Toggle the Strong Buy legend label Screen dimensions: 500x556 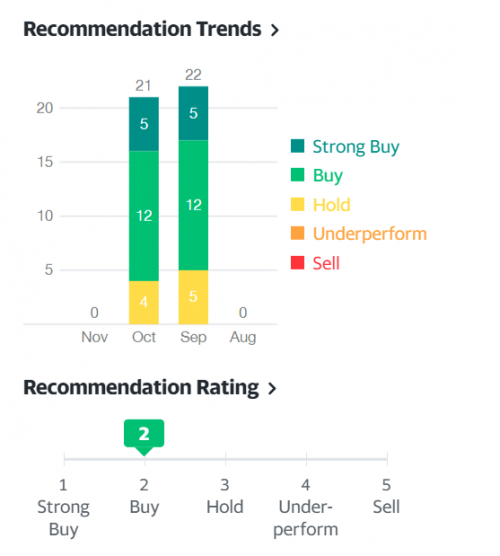pyautogui.click(x=356, y=147)
